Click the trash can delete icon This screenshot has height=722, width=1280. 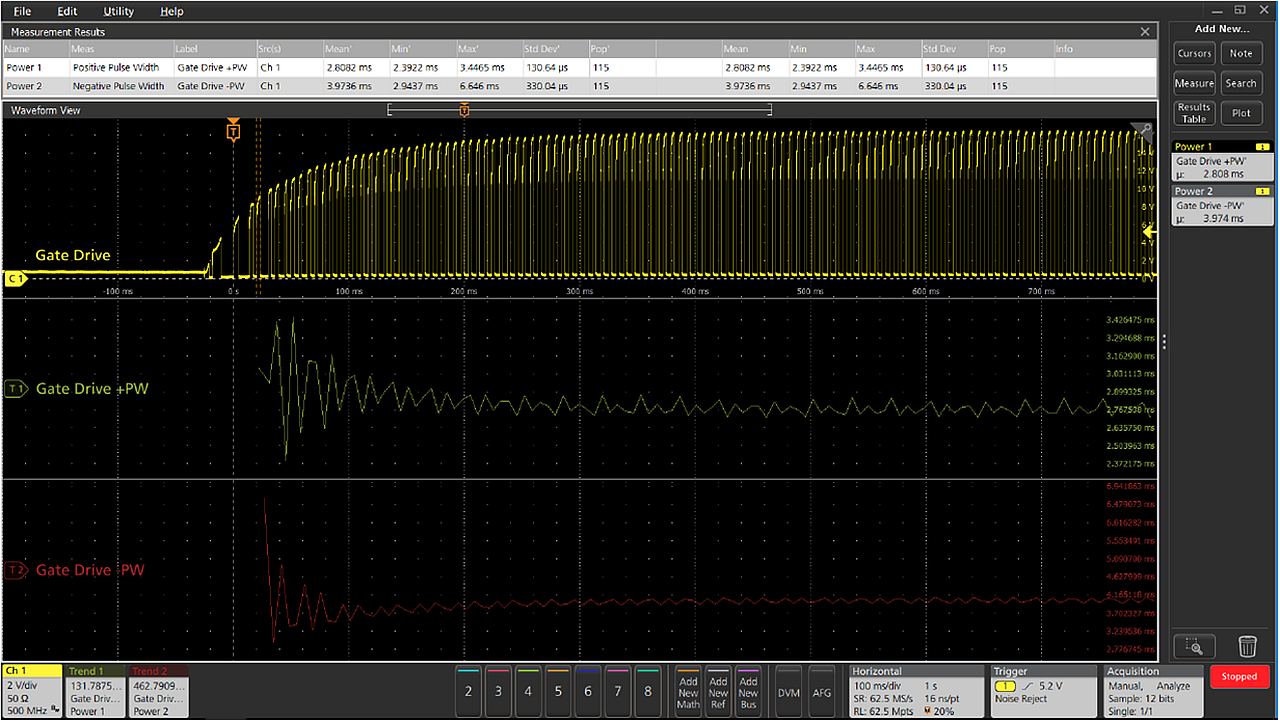pos(1247,646)
